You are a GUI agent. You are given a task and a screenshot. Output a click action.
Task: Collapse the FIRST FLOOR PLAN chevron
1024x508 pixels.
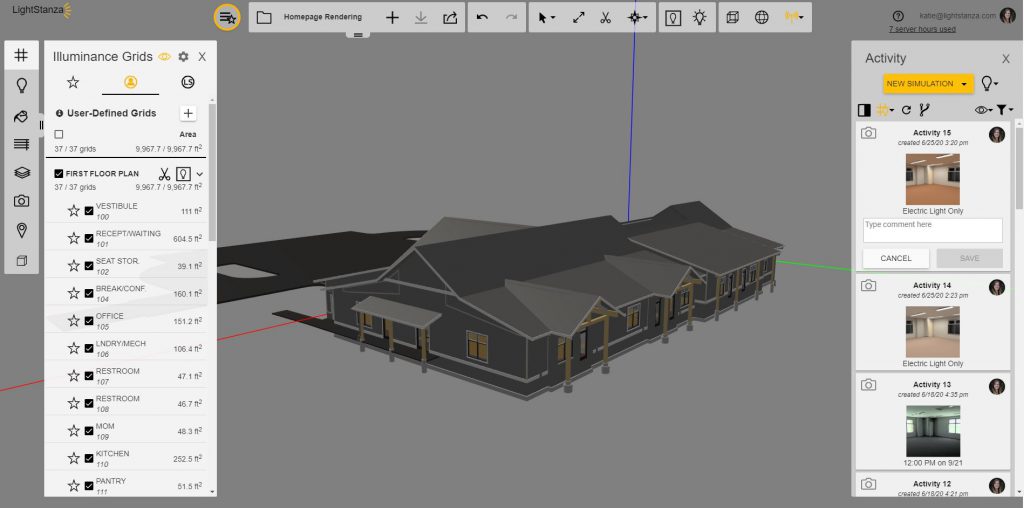(x=200, y=174)
